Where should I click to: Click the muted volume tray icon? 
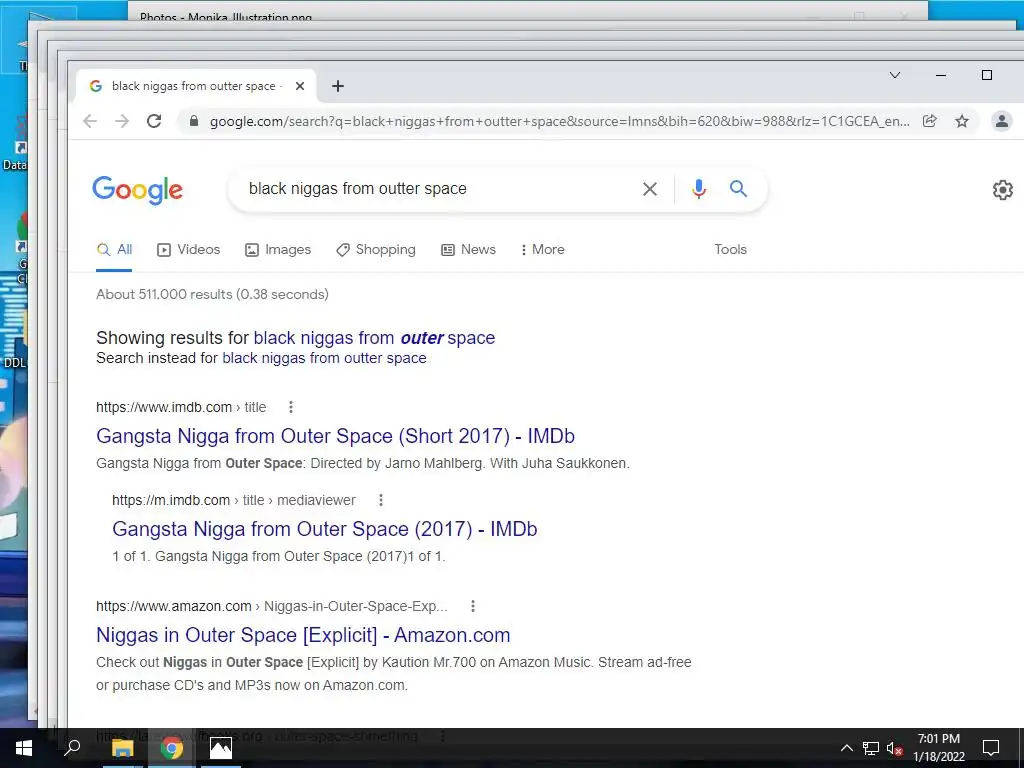coord(895,748)
